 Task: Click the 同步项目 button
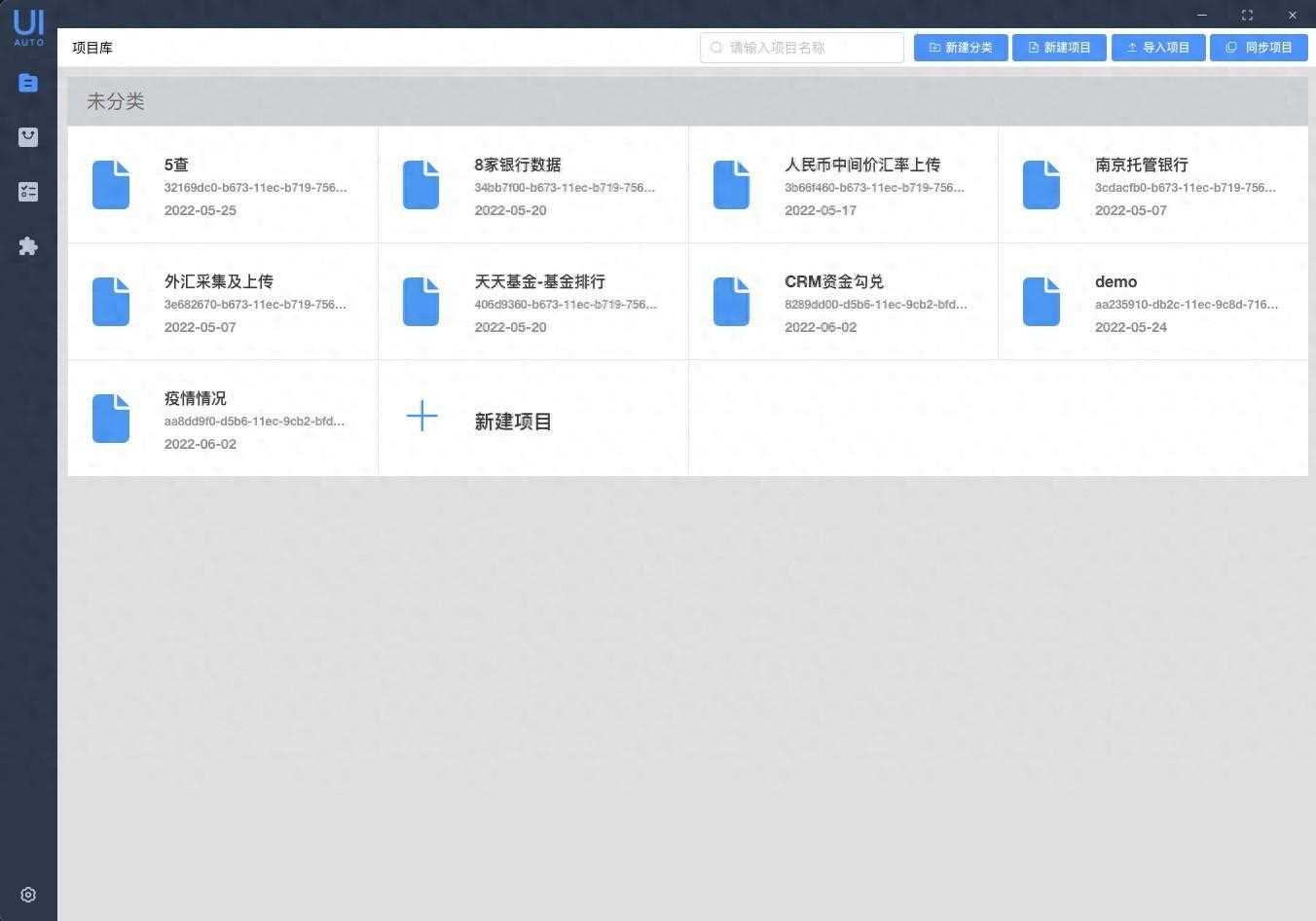1259,48
